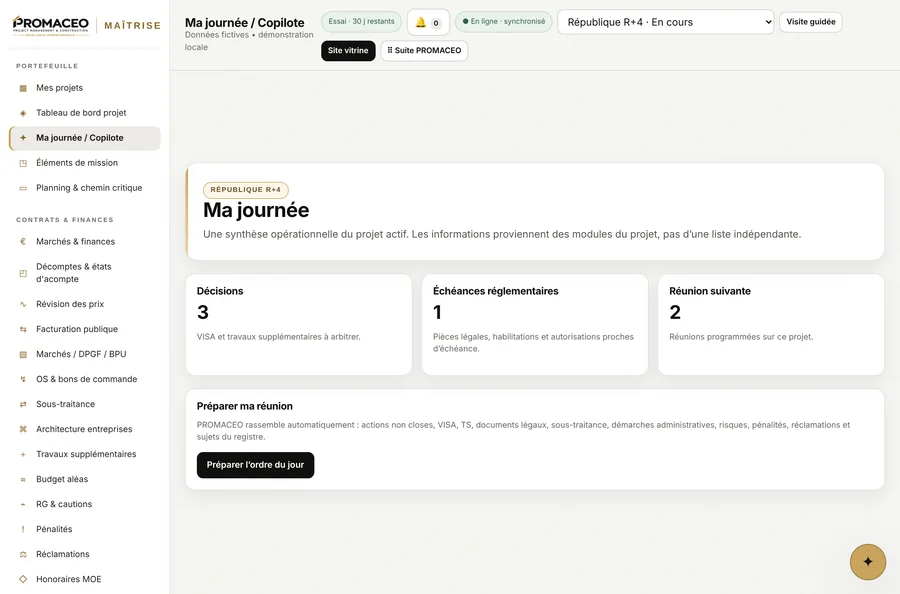
Task: Click the OS & bons de commande icon
Action: click(x=23, y=379)
